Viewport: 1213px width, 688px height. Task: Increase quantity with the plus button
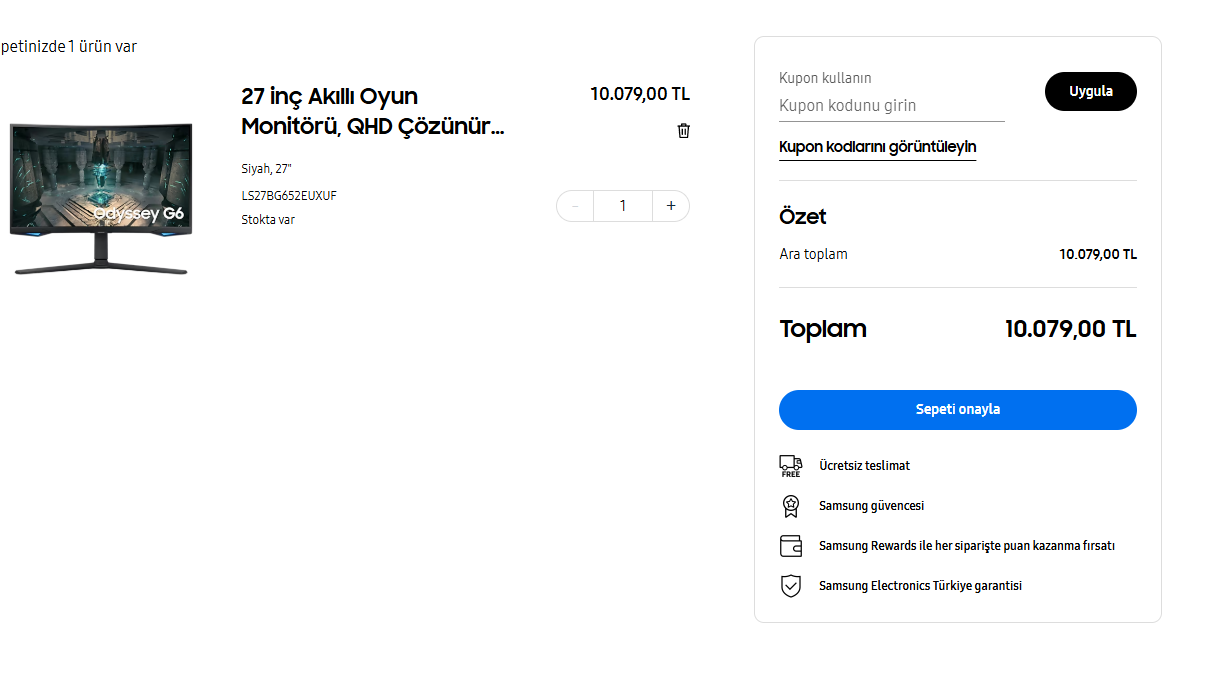[671, 206]
